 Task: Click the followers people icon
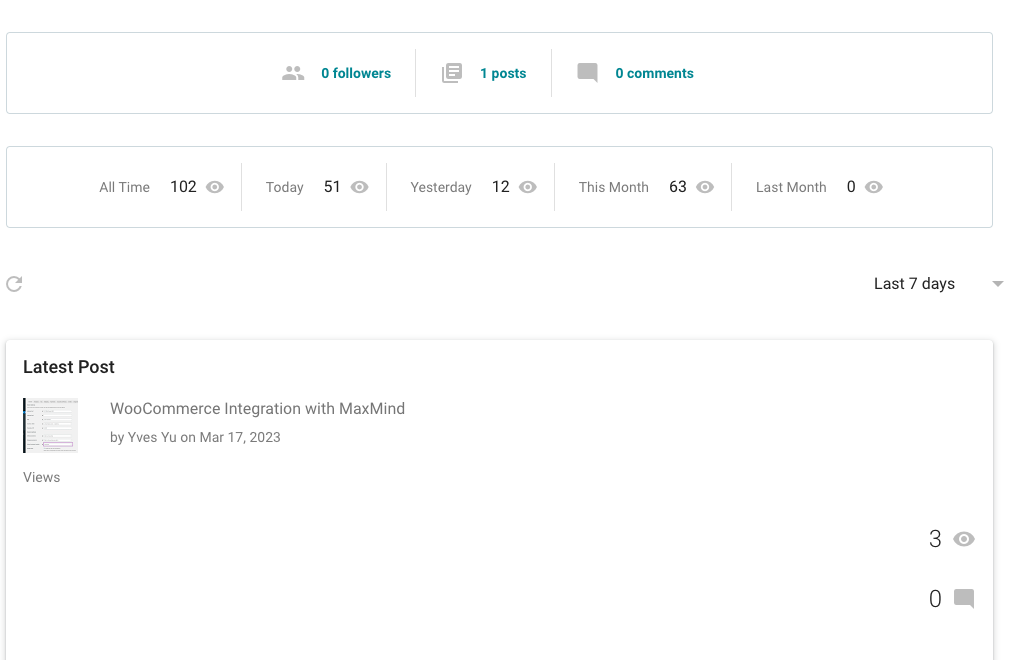point(293,73)
